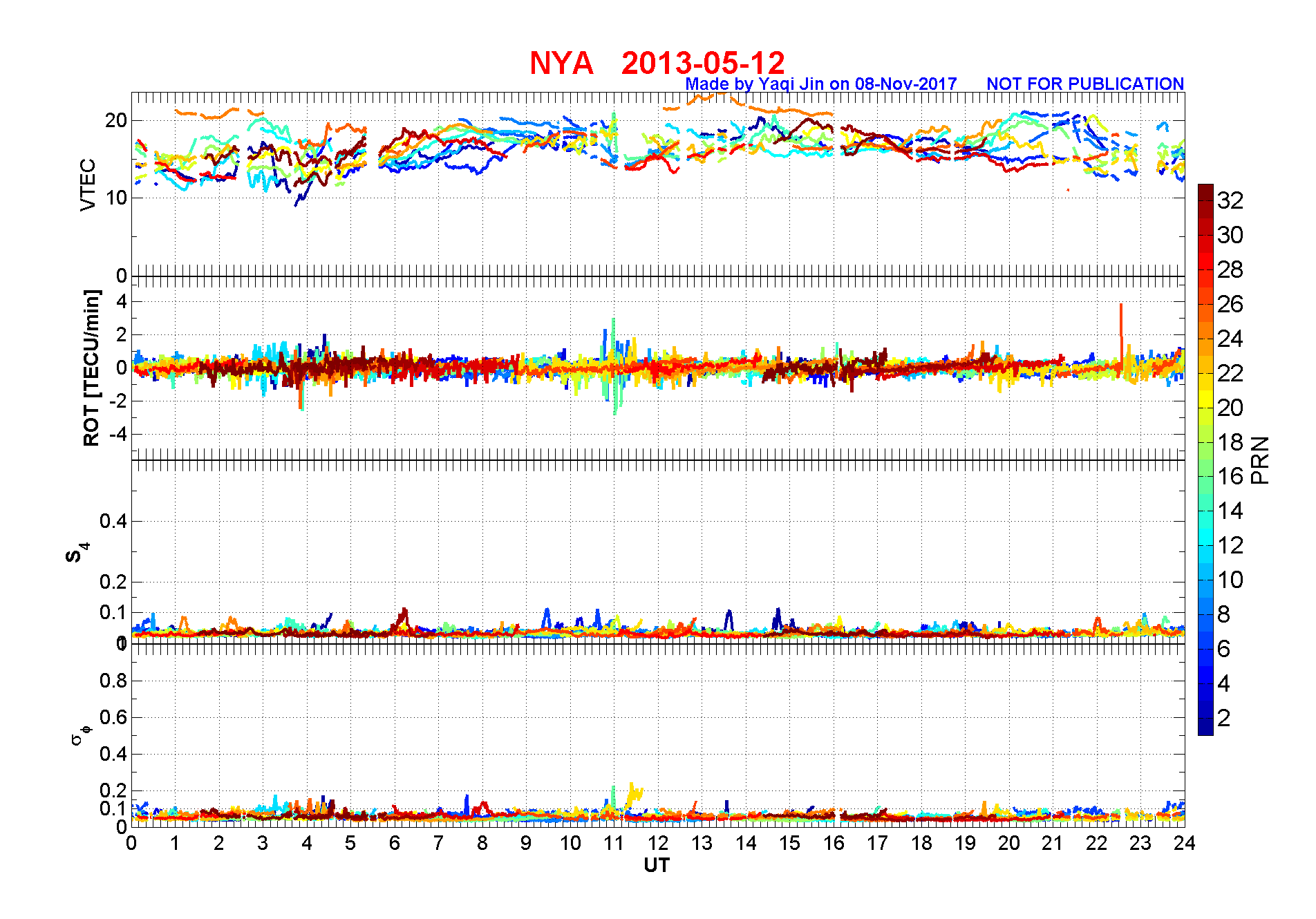
Task: Click the "20" tick on the VTEC axis
Action: (116, 120)
